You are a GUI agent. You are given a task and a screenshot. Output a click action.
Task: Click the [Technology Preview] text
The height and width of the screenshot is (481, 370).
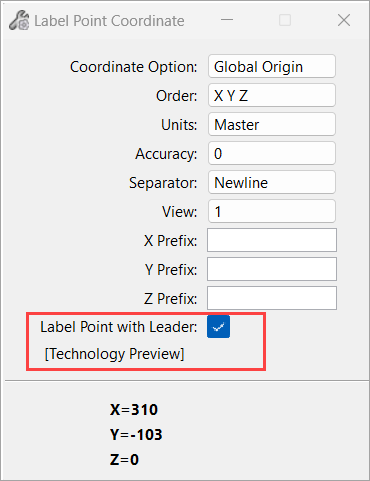114,354
